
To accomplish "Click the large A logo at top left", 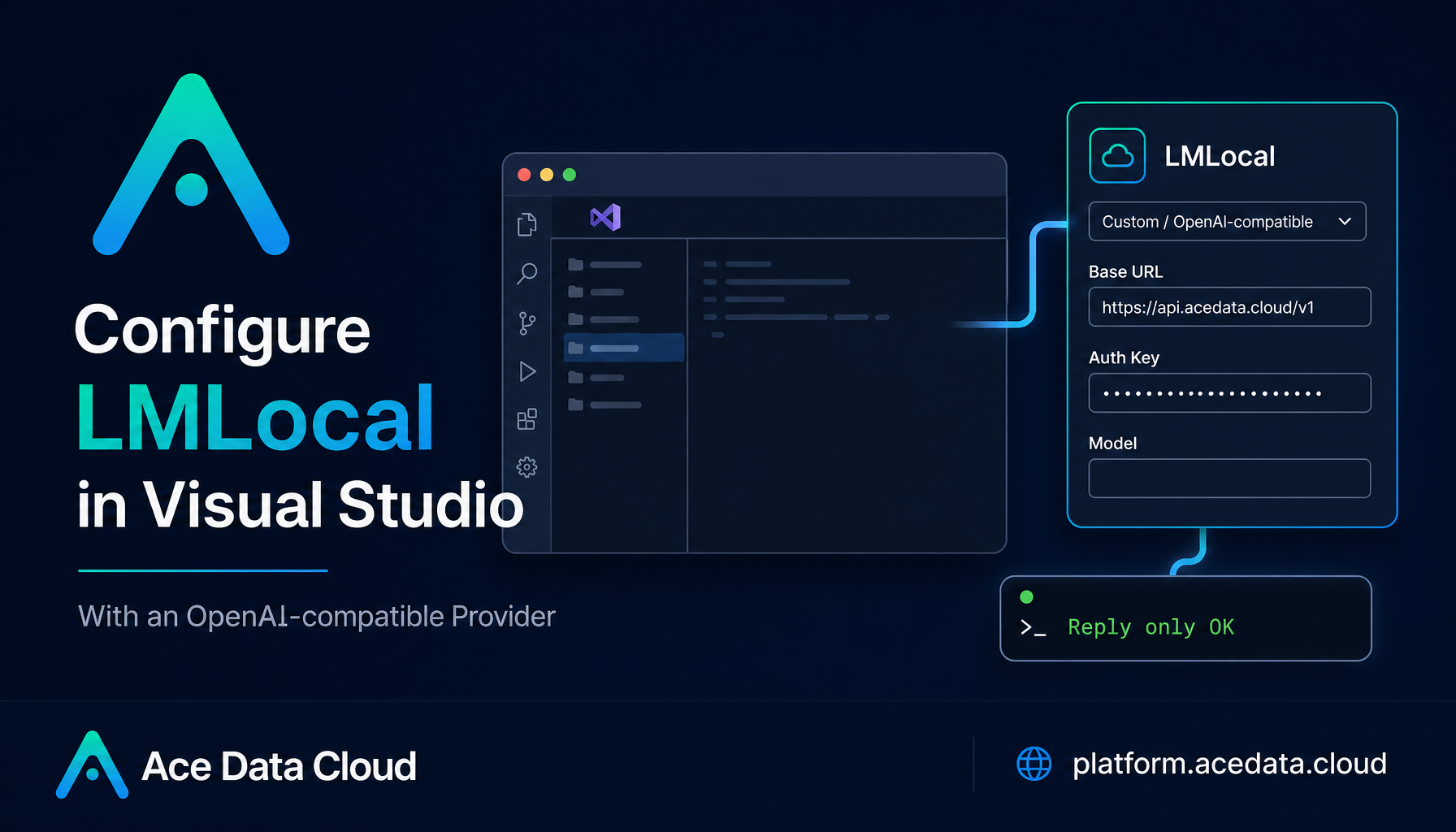I will tap(191, 164).
